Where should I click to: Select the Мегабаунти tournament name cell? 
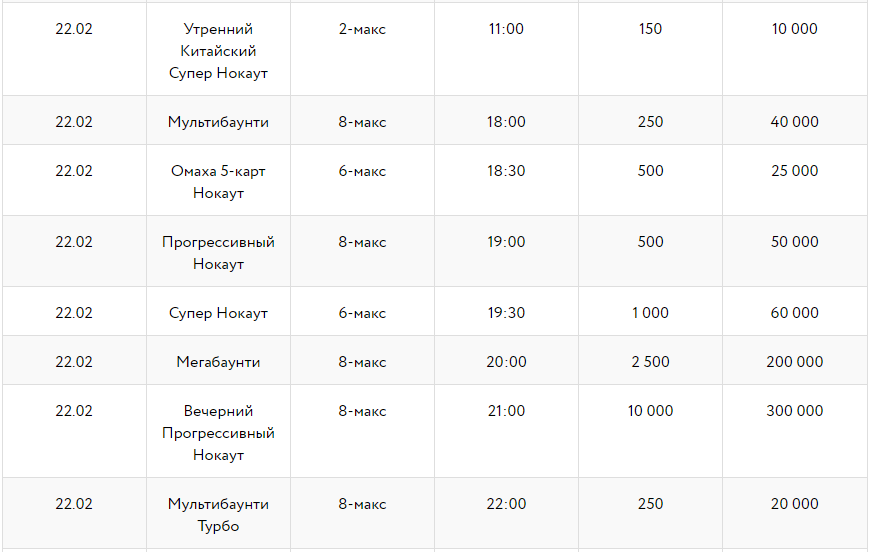tap(218, 362)
